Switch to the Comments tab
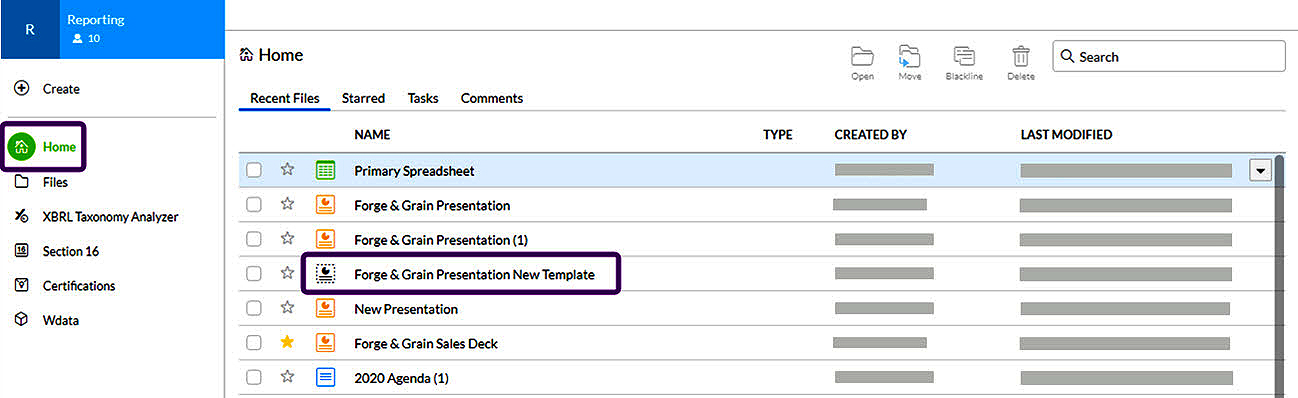Screen dimensions: 1298x398 (x=492, y=98)
